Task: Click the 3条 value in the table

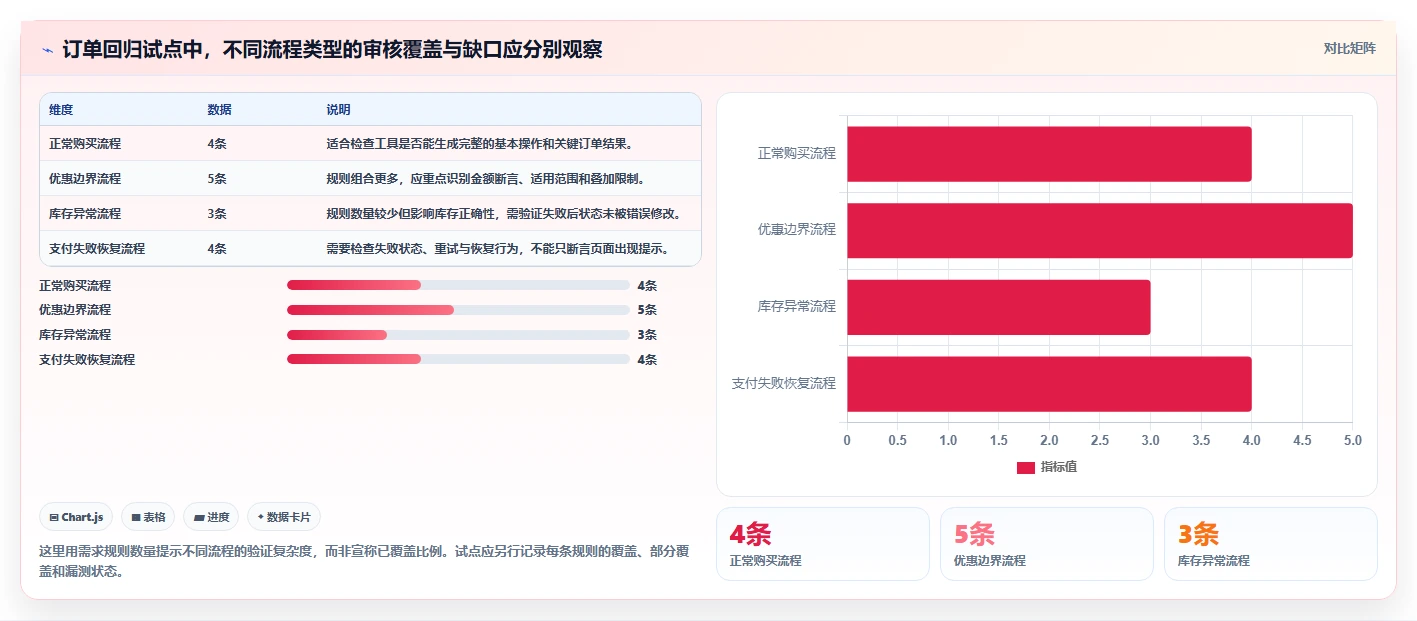Action: tap(217, 214)
